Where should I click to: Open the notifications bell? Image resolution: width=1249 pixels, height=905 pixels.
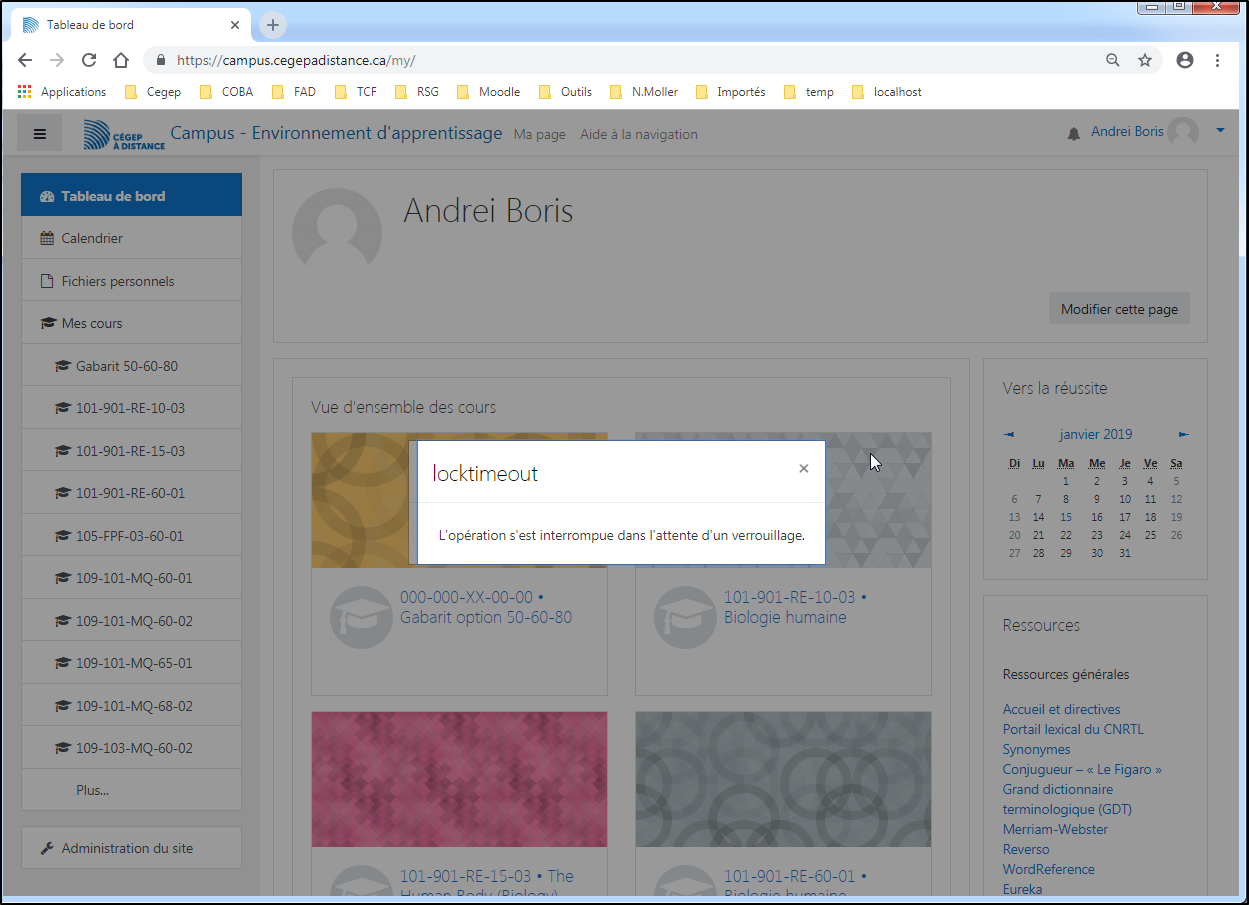(x=1074, y=133)
